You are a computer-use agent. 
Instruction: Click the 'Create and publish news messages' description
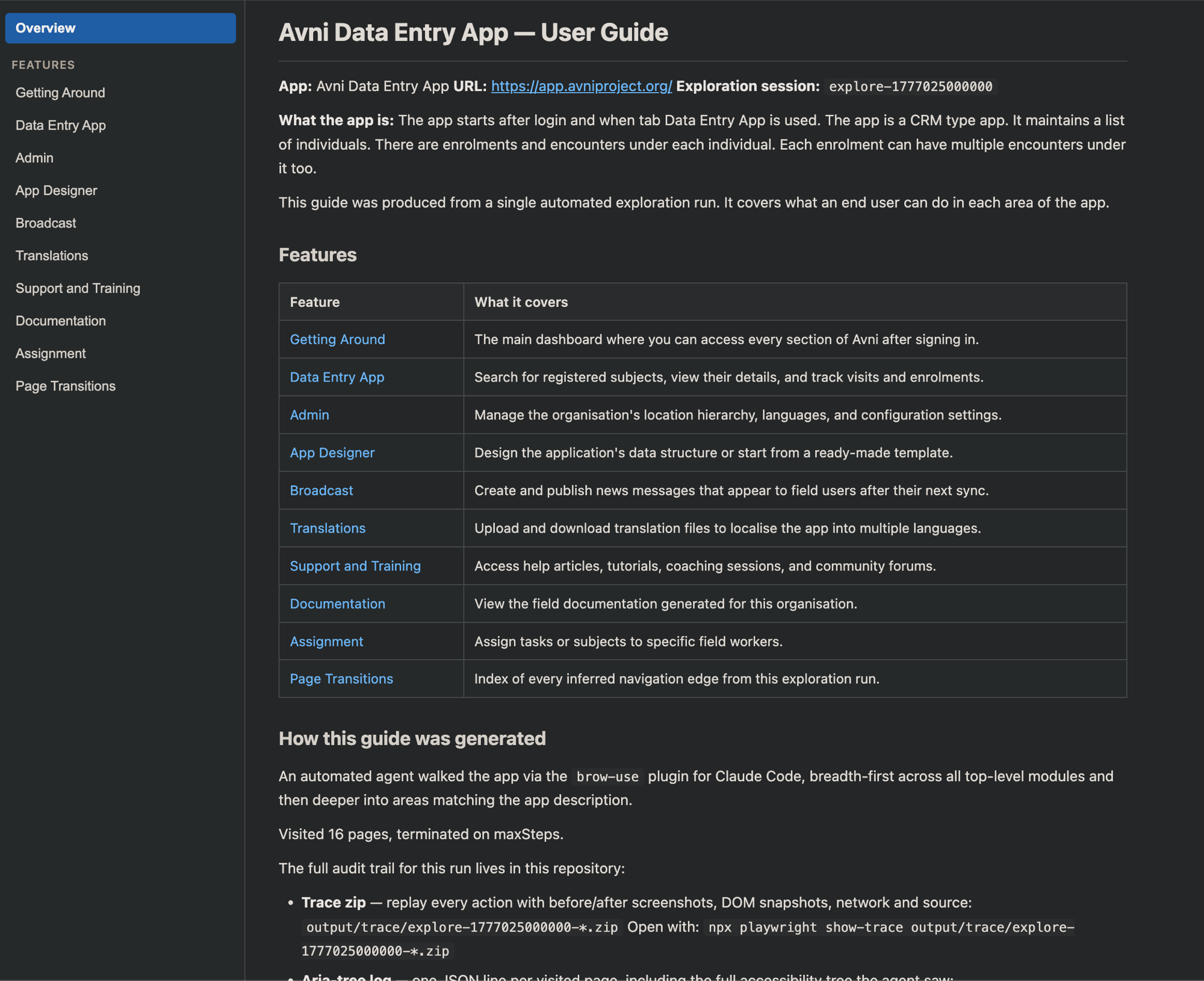coord(731,490)
